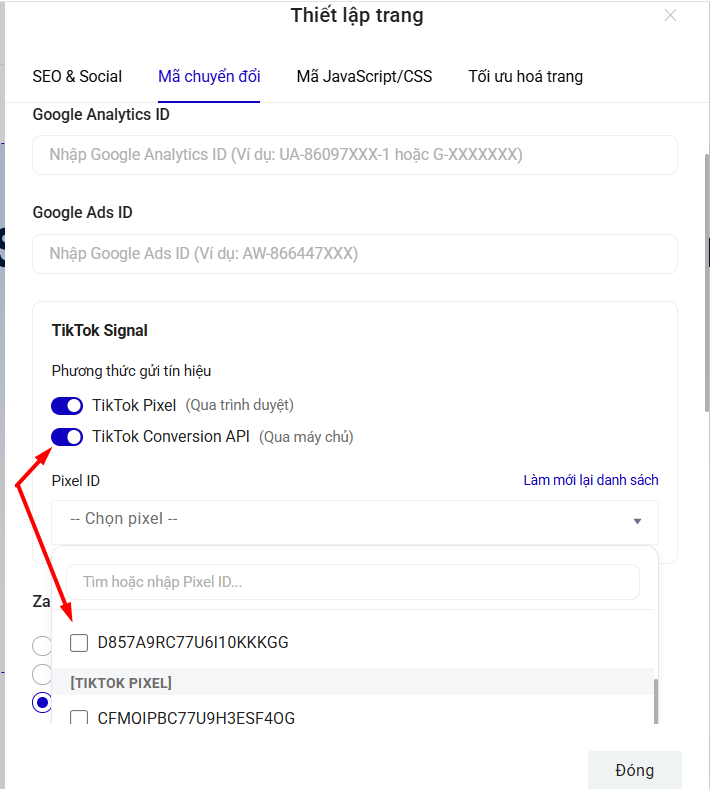Toggle the TikTok Pixel switch
Image resolution: width=710 pixels, height=789 pixels.
pyautogui.click(x=67, y=406)
